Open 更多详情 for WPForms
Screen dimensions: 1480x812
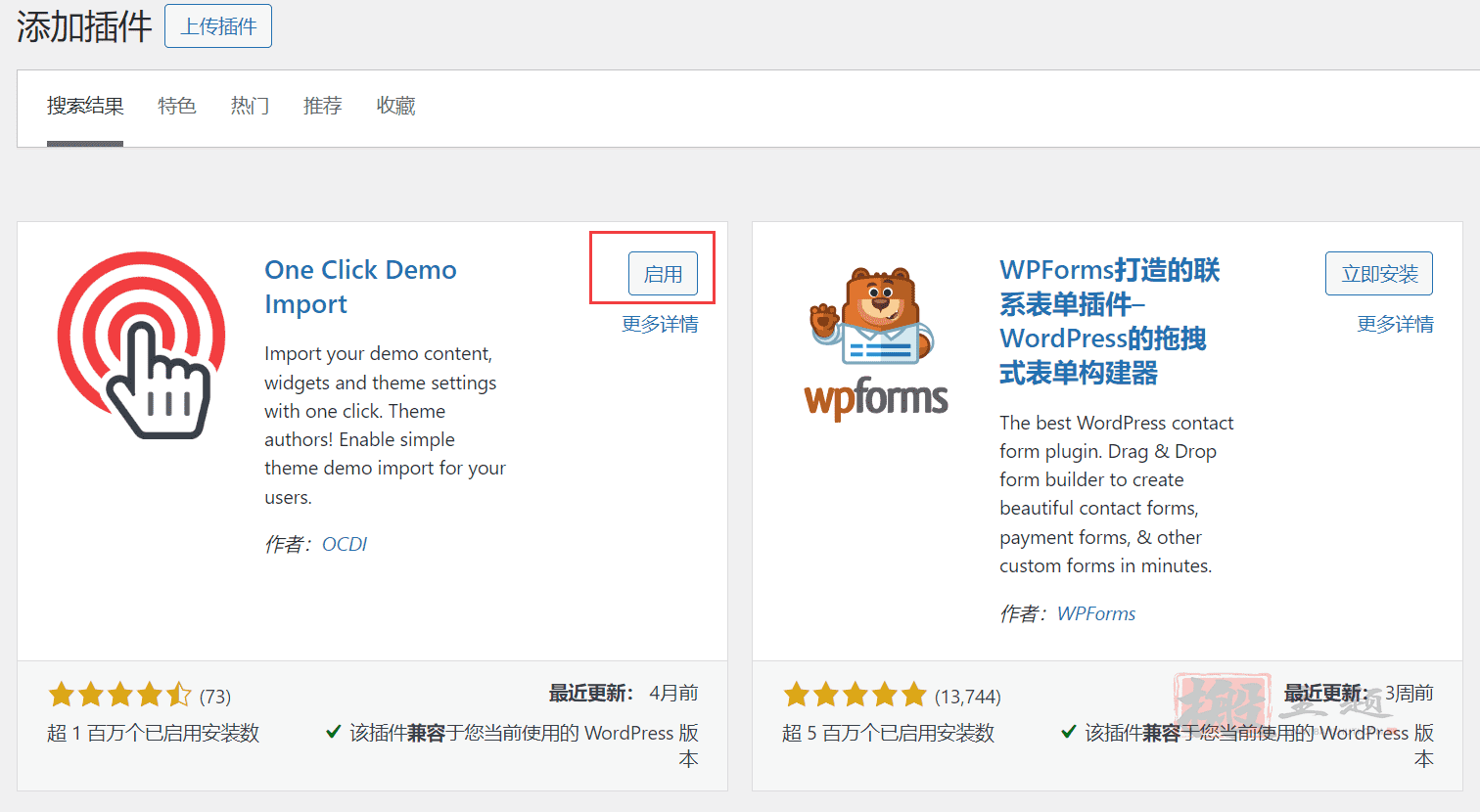tap(1396, 324)
